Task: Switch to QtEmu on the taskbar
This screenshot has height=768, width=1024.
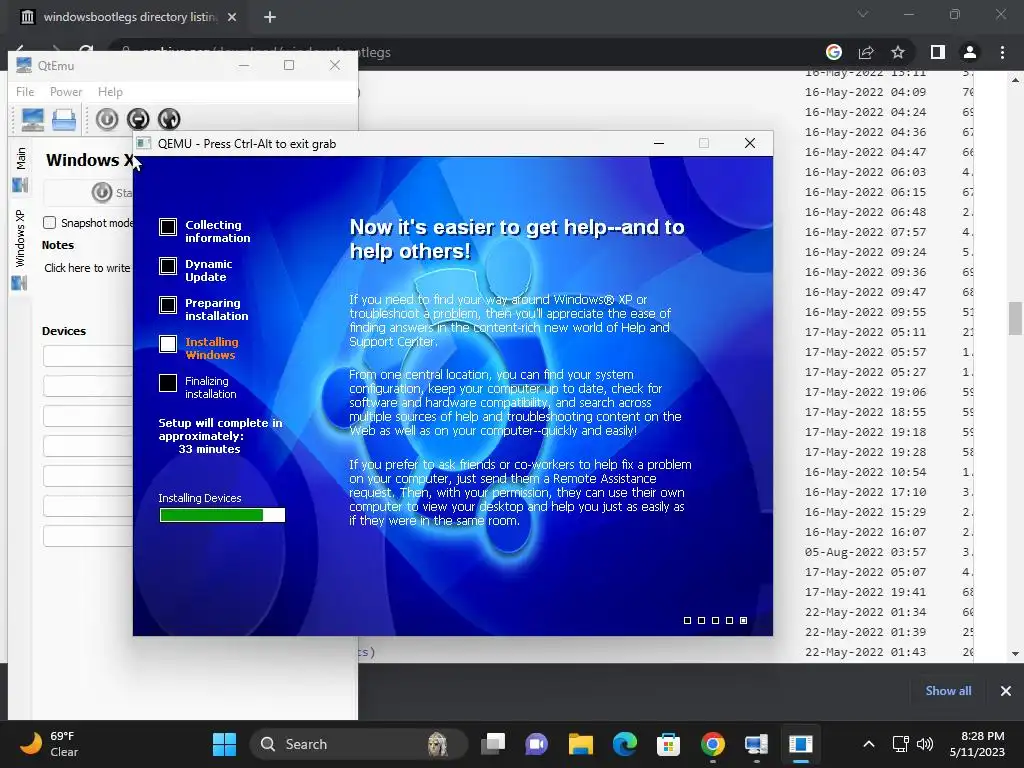Action: click(756, 744)
